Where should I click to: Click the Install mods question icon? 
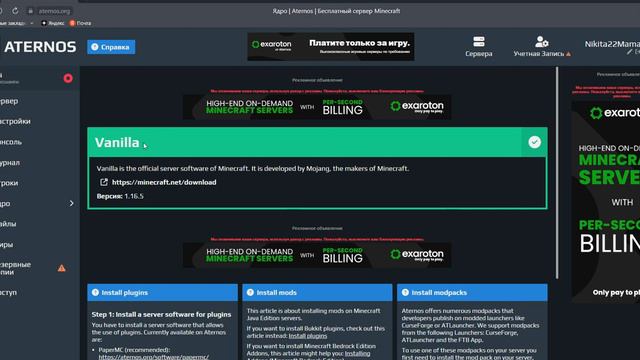tap(250, 292)
